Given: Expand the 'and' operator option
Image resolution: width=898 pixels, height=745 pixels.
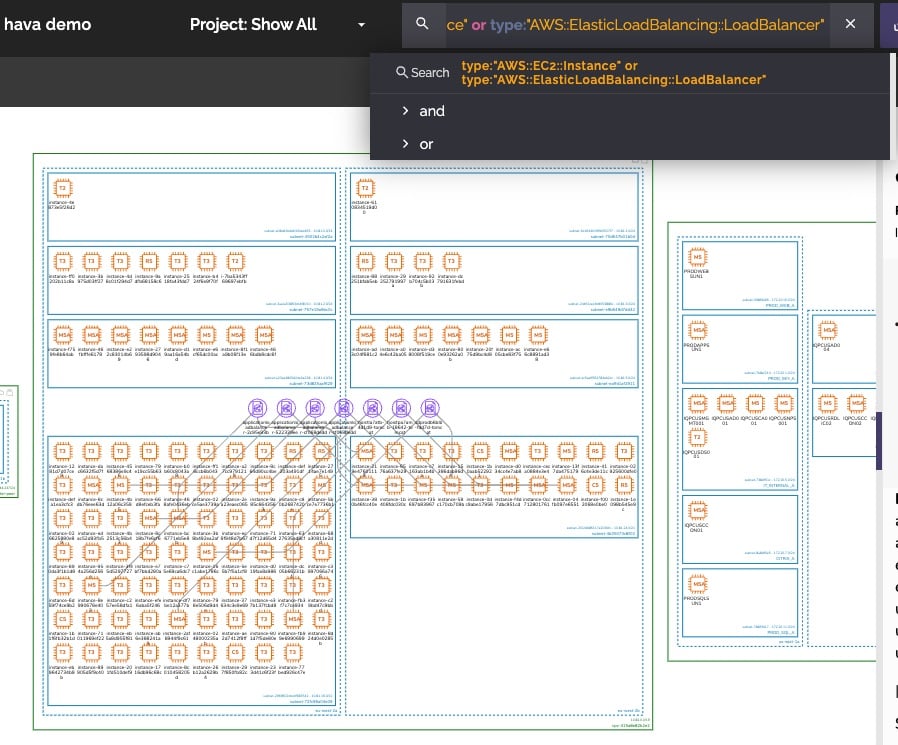Looking at the screenshot, I should [x=432, y=111].
